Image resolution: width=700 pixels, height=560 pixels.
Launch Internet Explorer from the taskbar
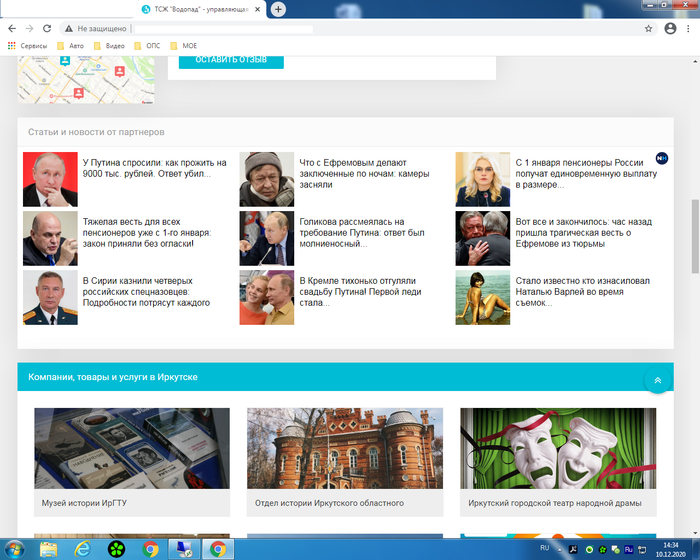pyautogui.click(x=83, y=549)
